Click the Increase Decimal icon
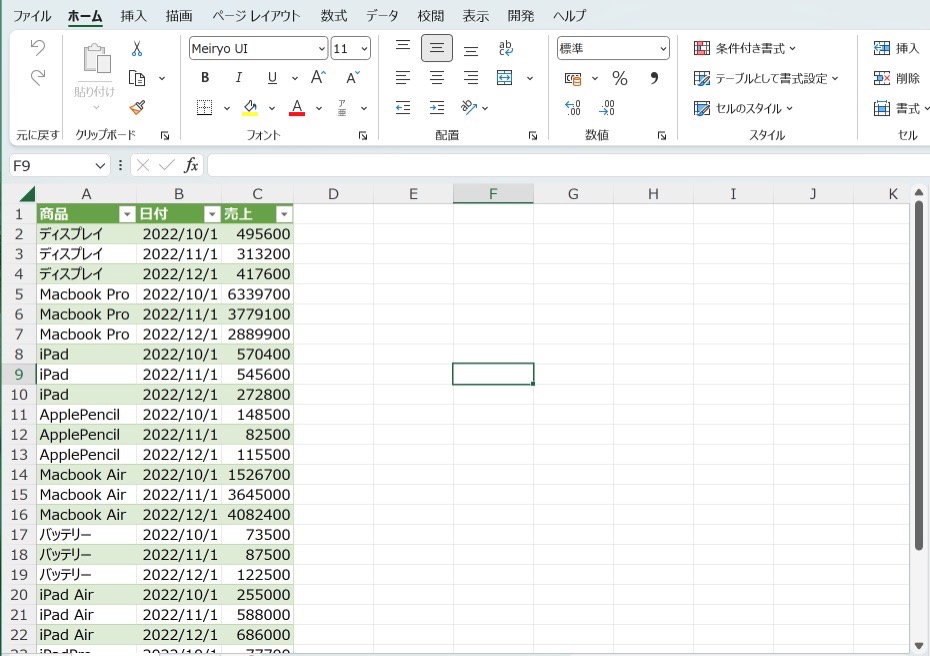The image size is (930, 656). [573, 107]
